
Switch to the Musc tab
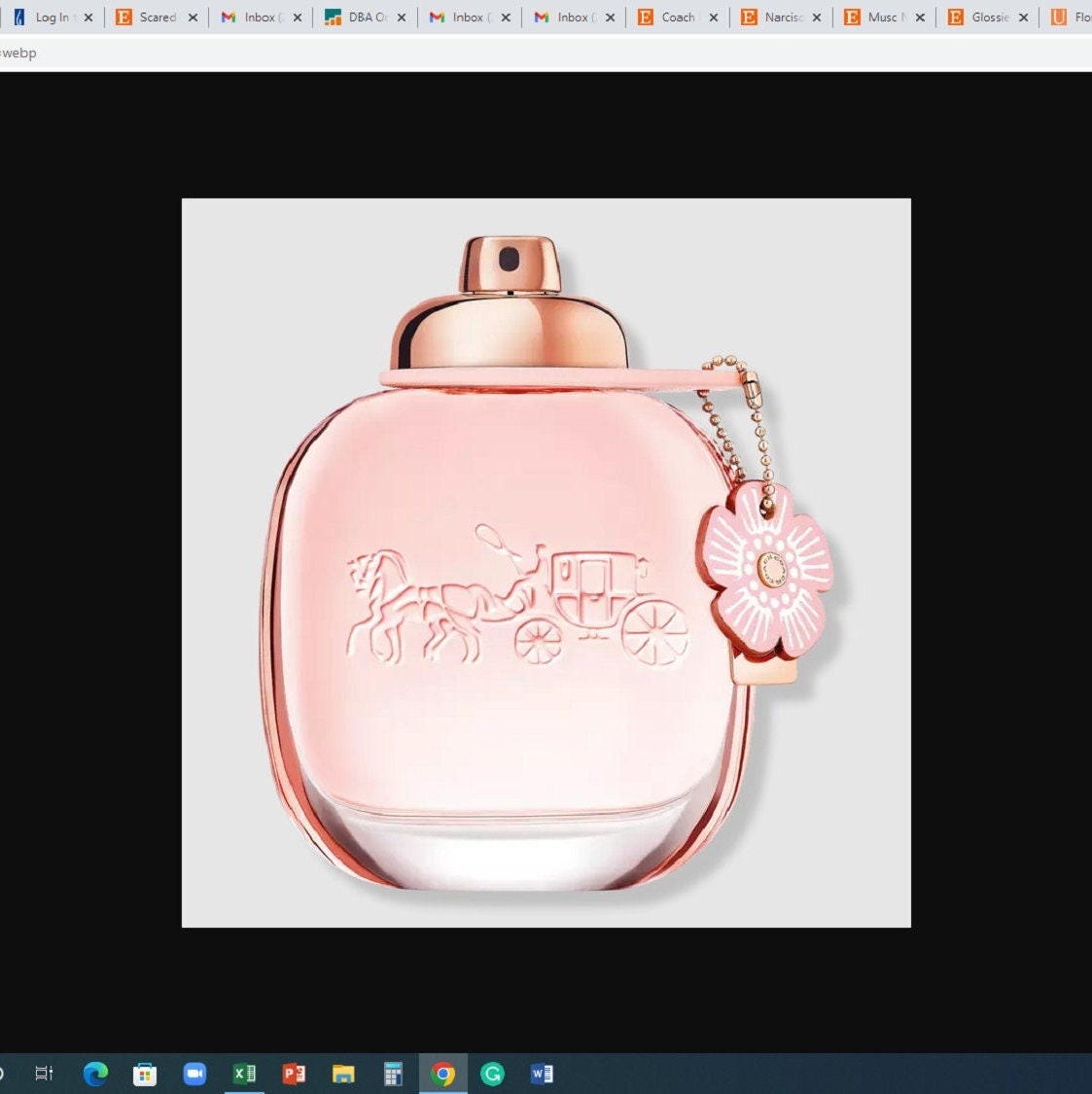[x=885, y=18]
